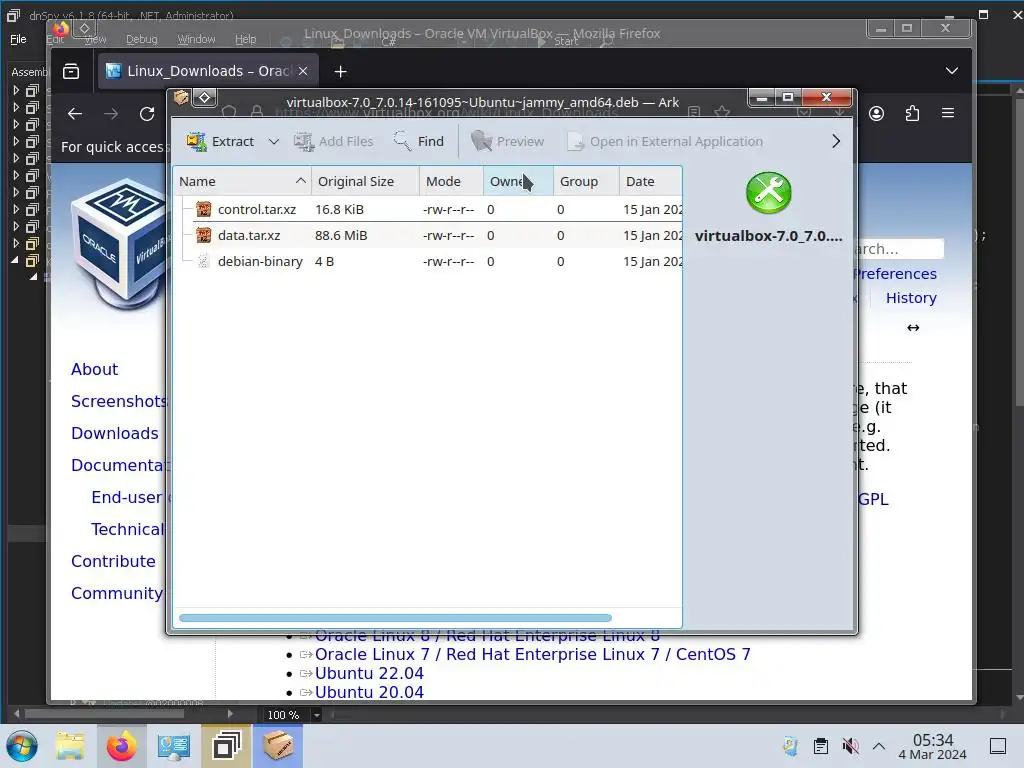Select the debian-binary file name

tap(260, 262)
